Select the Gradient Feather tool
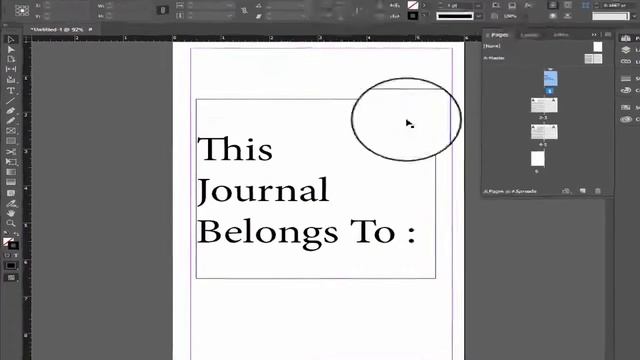 coord(11,182)
